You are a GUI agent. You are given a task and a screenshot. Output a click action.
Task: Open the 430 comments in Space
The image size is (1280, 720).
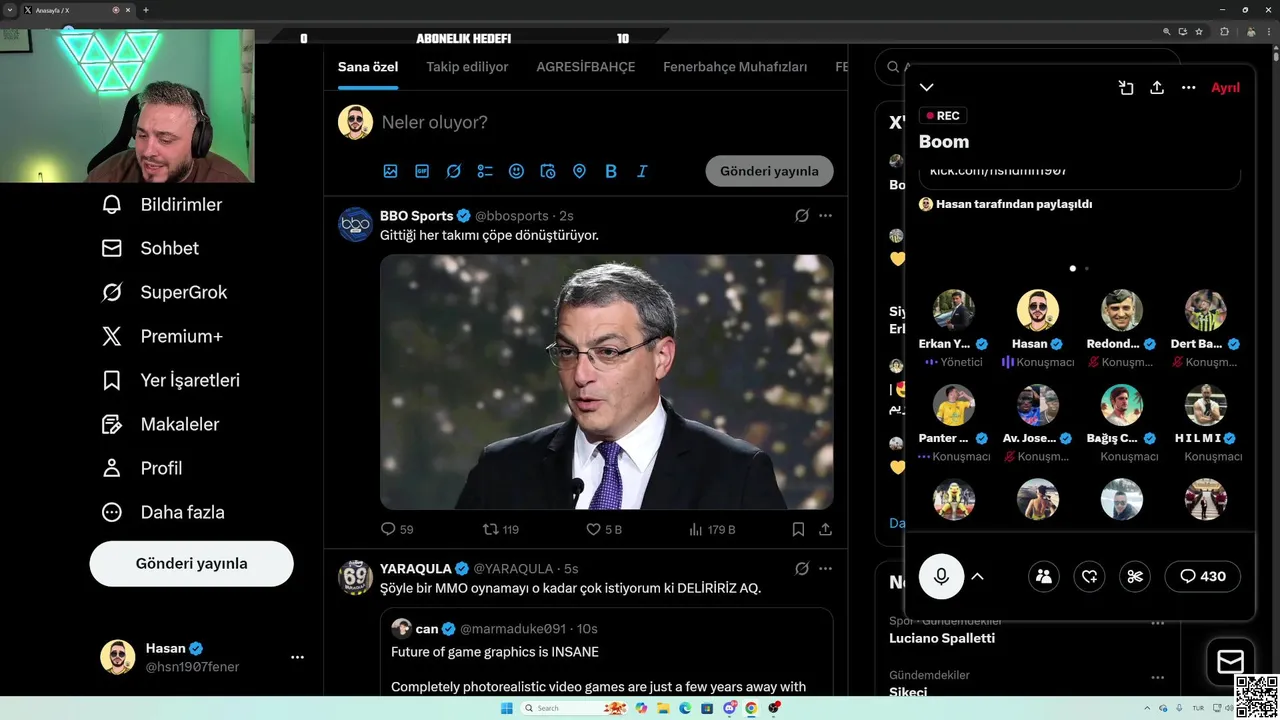pos(1203,576)
